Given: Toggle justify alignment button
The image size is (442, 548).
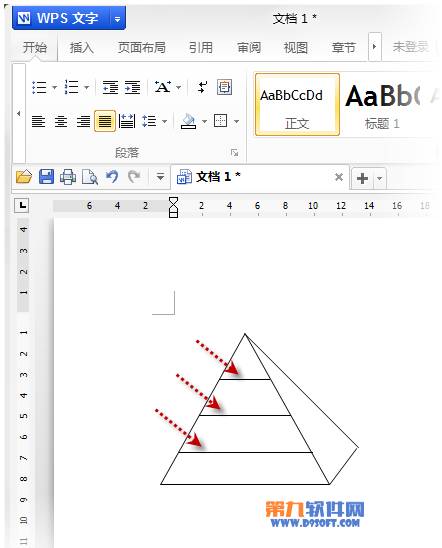Looking at the screenshot, I should 105,121.
